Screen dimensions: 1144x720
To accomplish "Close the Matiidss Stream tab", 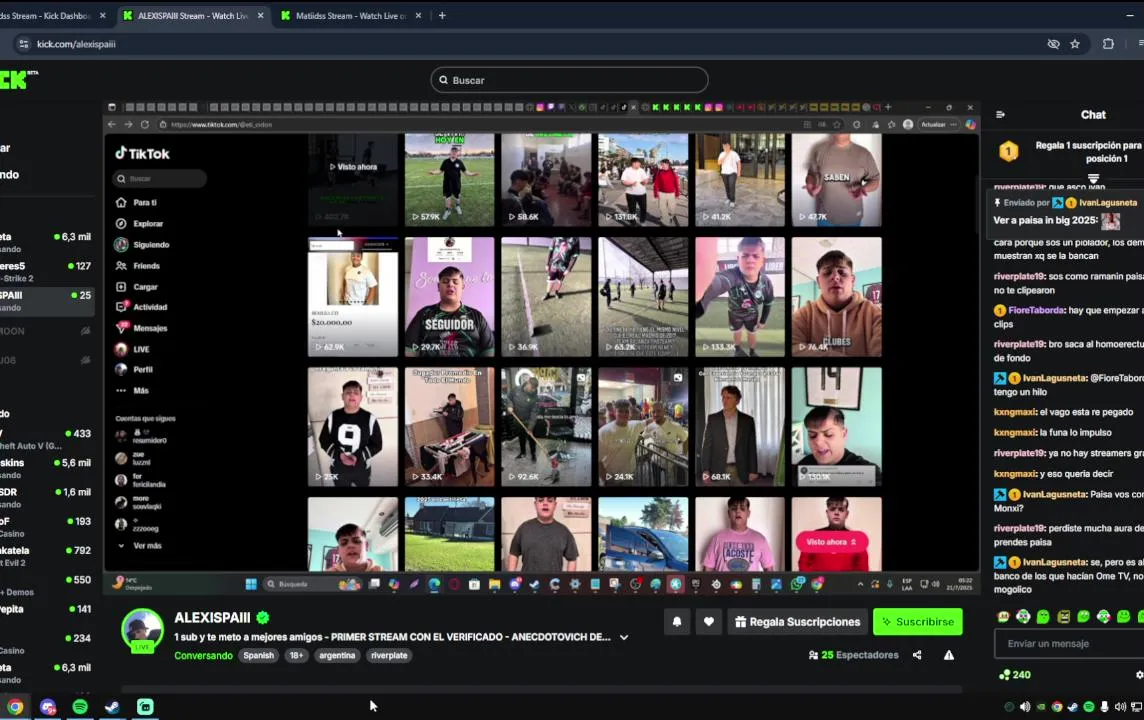I will 418,15.
